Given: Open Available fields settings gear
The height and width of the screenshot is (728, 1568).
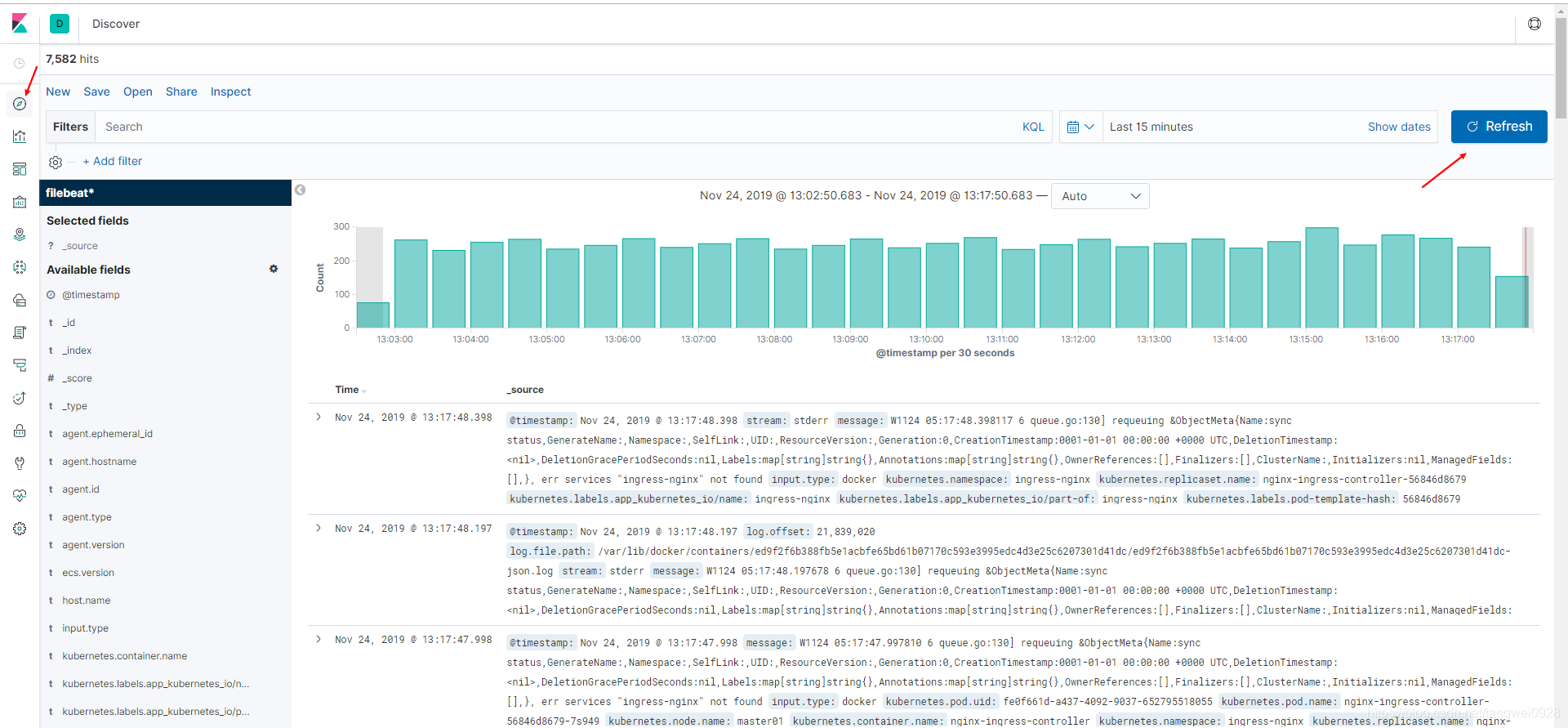Looking at the screenshot, I should [x=274, y=269].
